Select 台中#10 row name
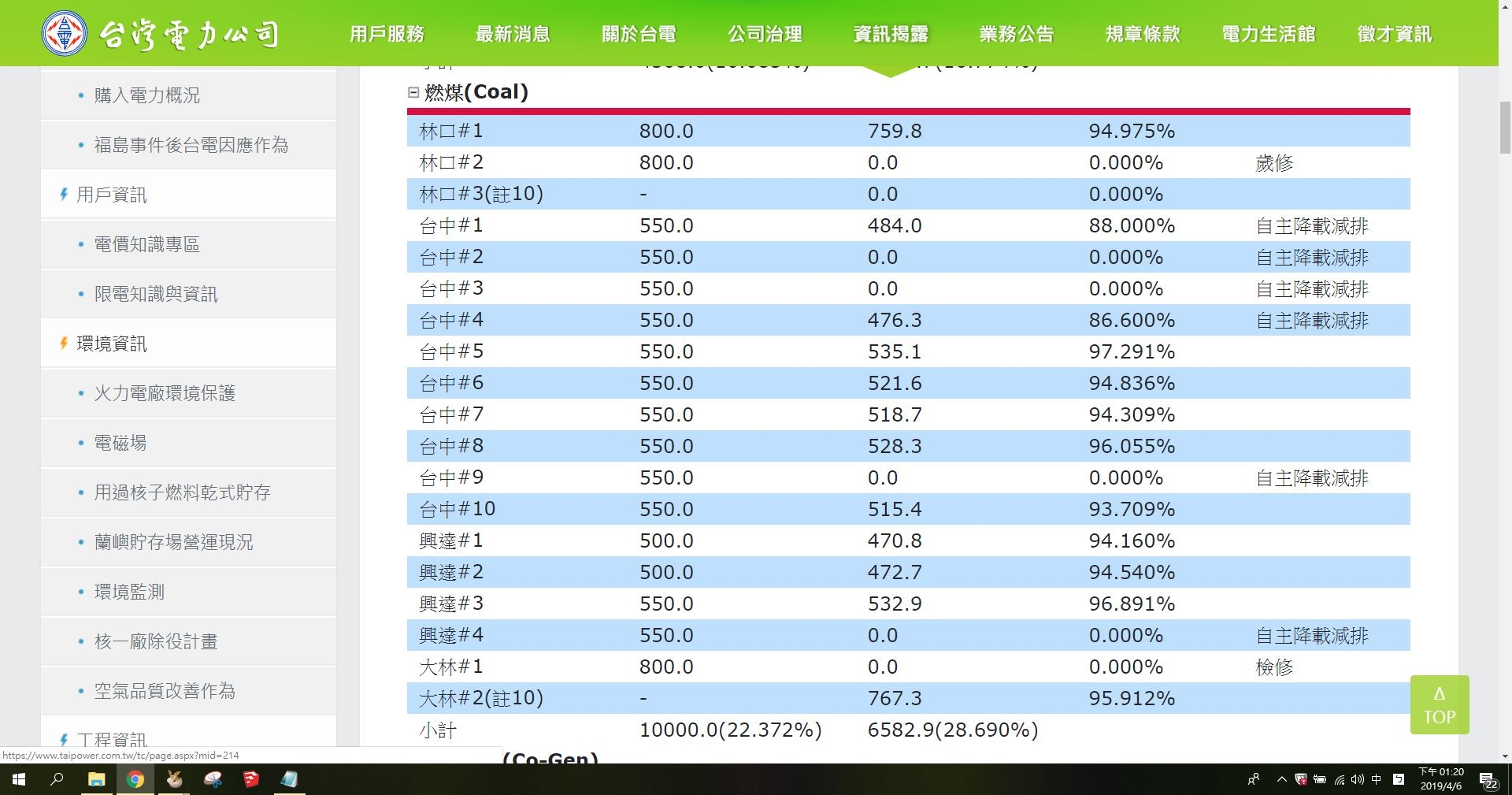 pos(457,509)
